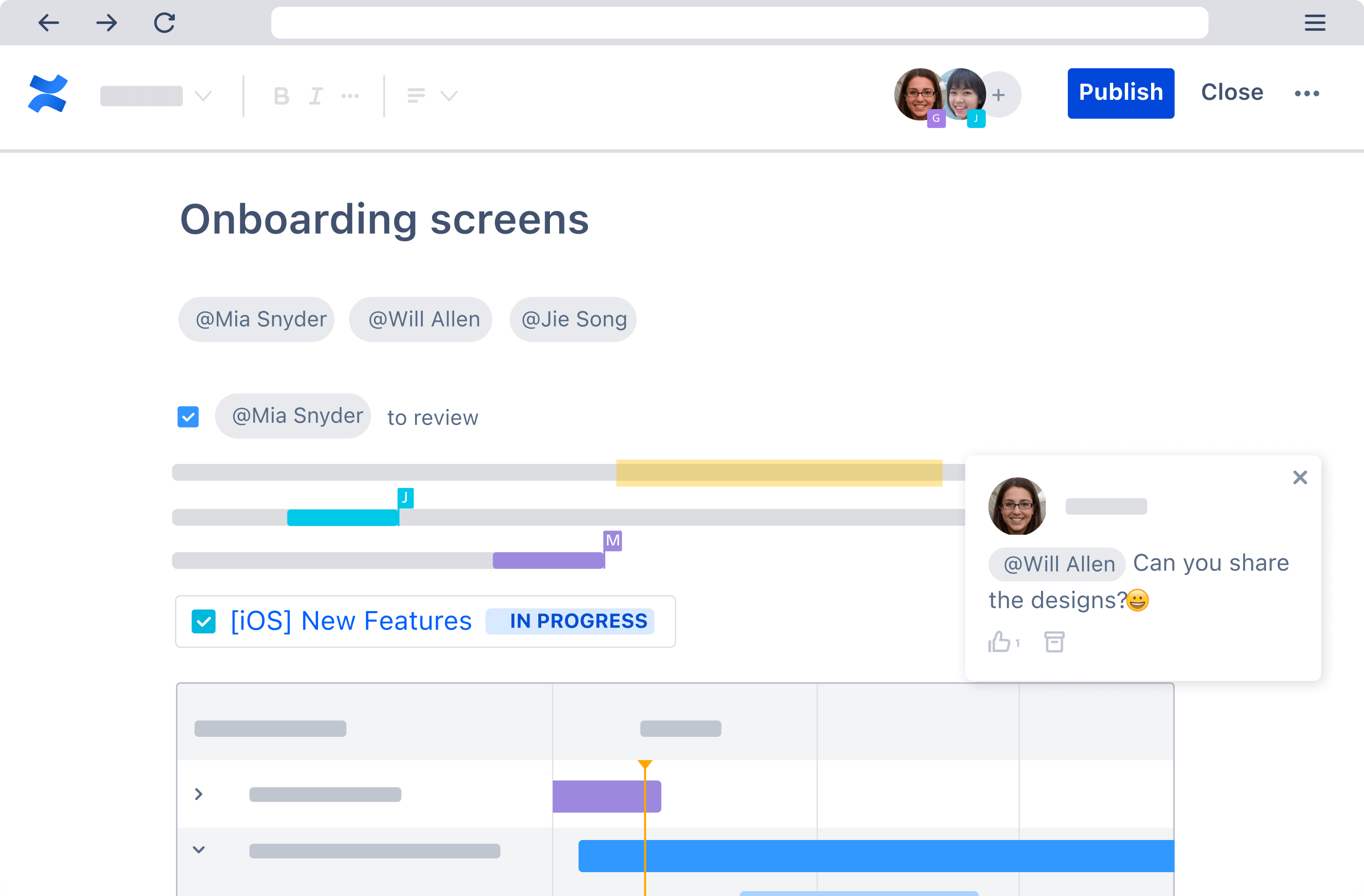Image resolution: width=1364 pixels, height=896 pixels.
Task: Apply italic formatting
Action: pos(316,95)
